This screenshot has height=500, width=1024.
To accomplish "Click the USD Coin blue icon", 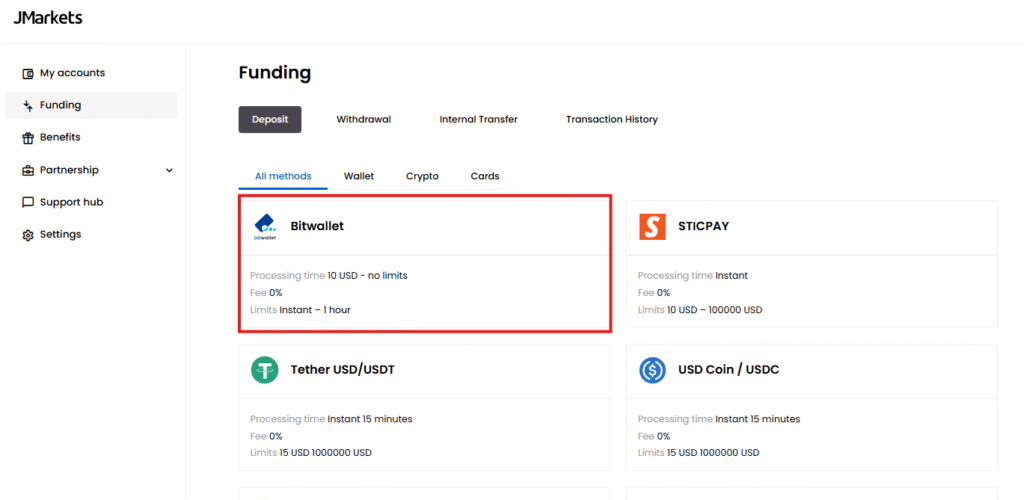I will click(652, 370).
